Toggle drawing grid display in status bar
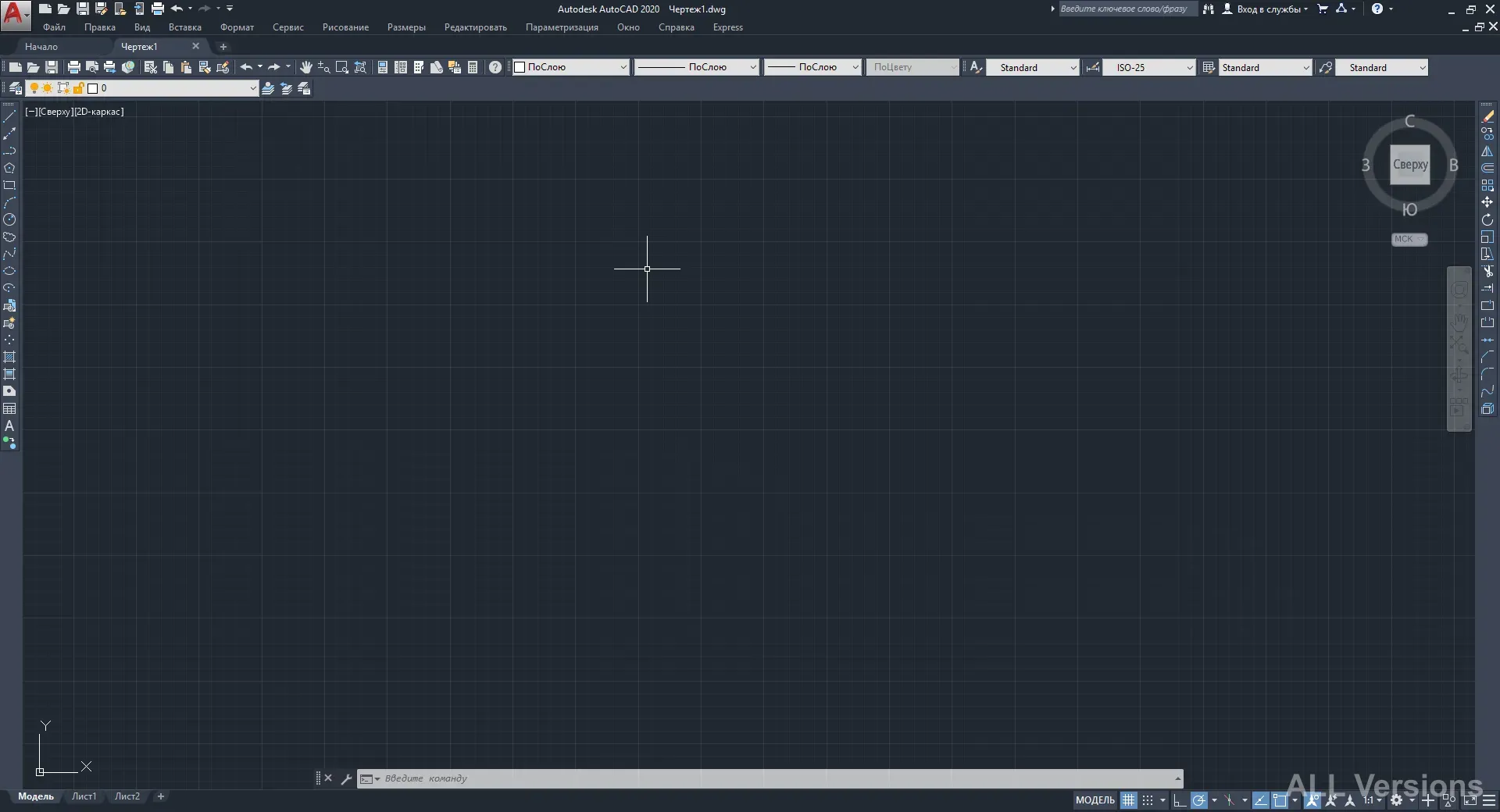Image resolution: width=1500 pixels, height=812 pixels. pos(1128,800)
